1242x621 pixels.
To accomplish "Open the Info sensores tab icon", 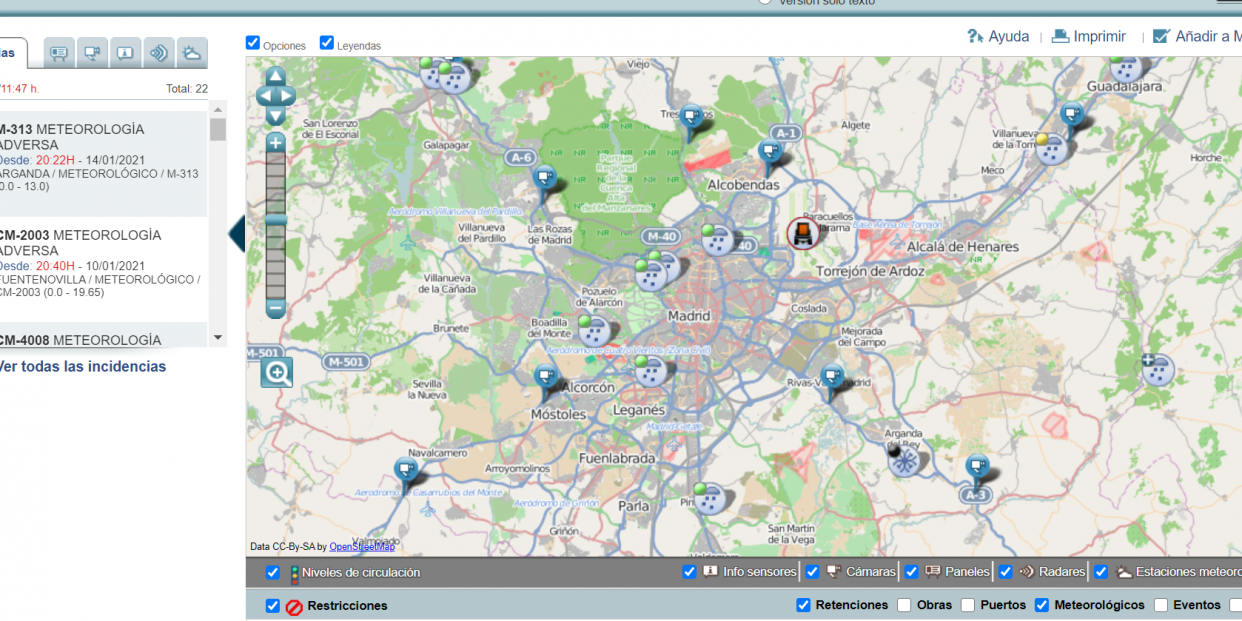I will pyautogui.click(x=125, y=52).
